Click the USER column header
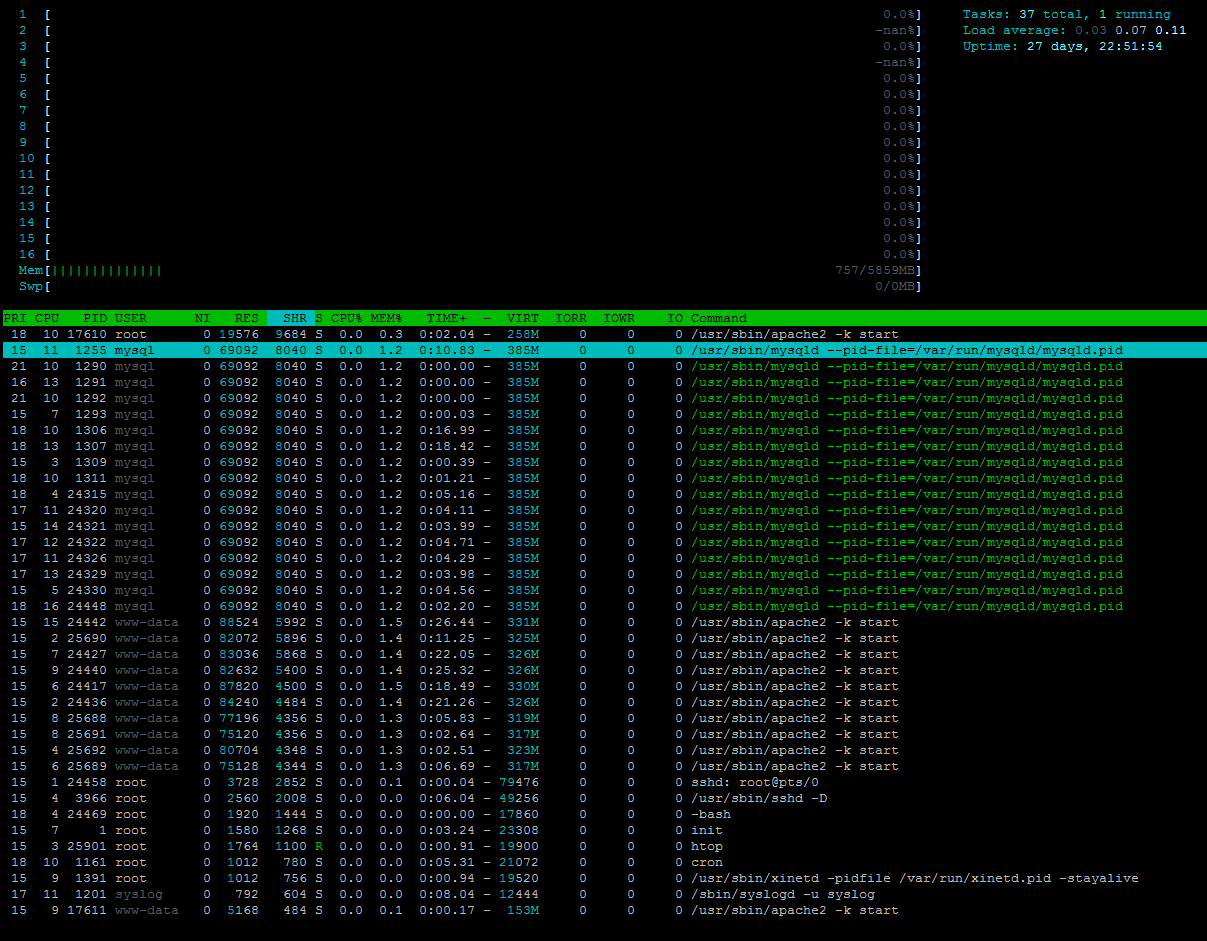 coord(131,318)
